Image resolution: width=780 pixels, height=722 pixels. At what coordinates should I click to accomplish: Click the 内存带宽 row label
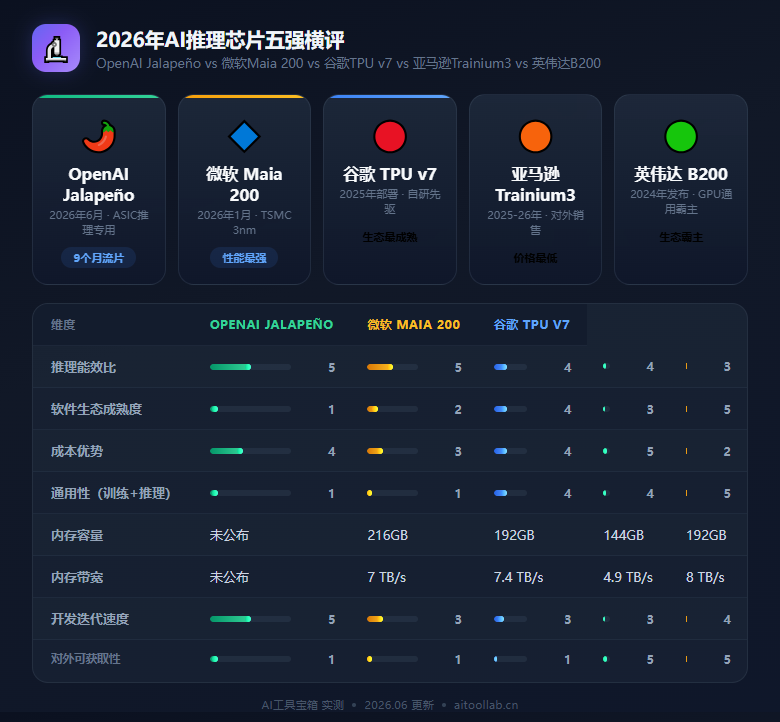click(77, 577)
